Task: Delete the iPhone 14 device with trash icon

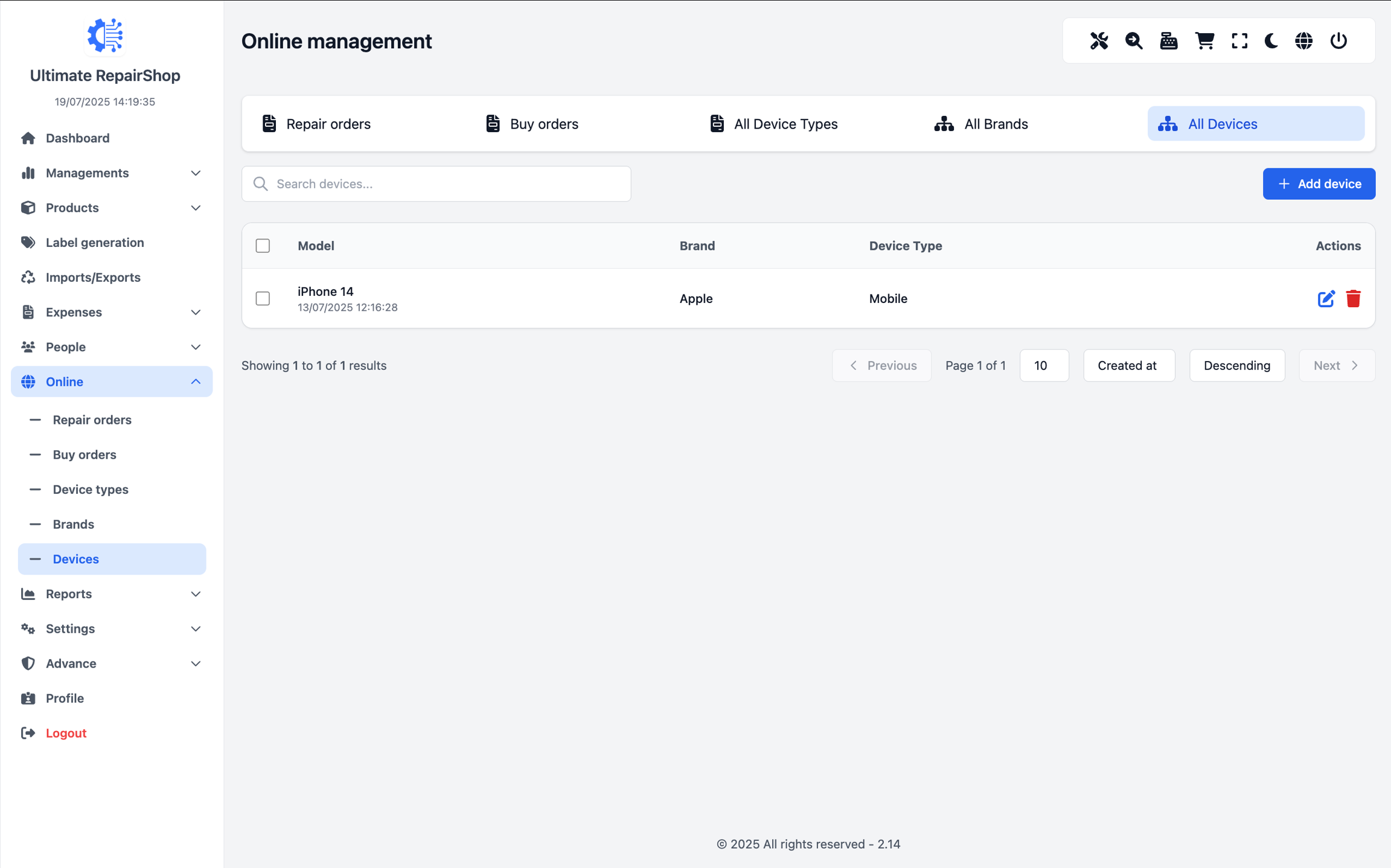Action: (1353, 299)
